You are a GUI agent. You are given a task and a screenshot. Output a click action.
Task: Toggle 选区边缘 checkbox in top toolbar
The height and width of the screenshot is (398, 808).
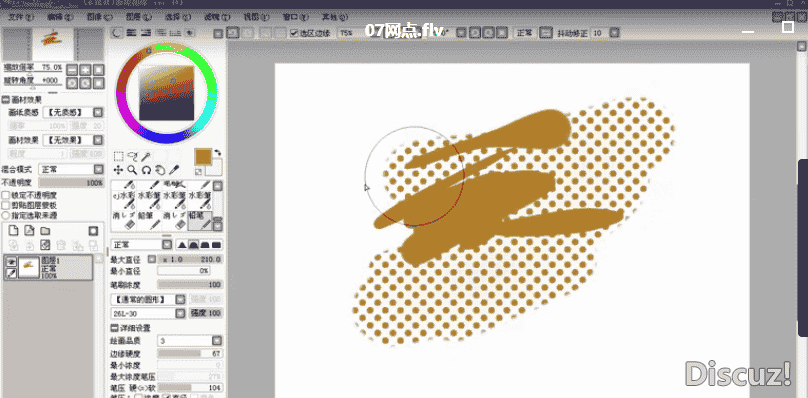(x=294, y=33)
